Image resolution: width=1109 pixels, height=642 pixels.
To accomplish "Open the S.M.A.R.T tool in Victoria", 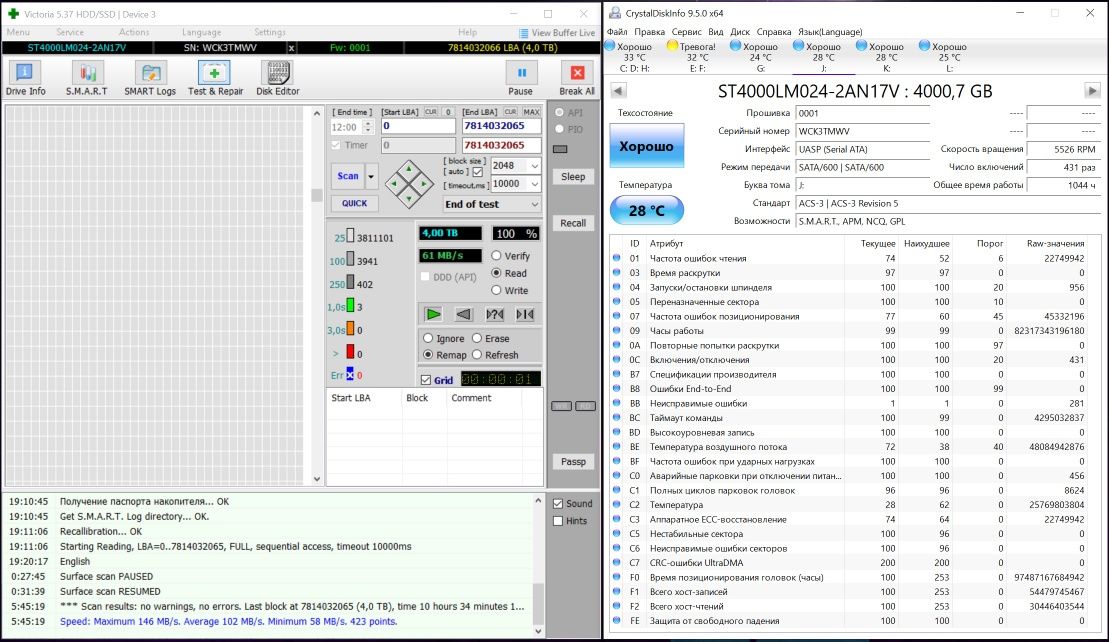I will (x=87, y=78).
